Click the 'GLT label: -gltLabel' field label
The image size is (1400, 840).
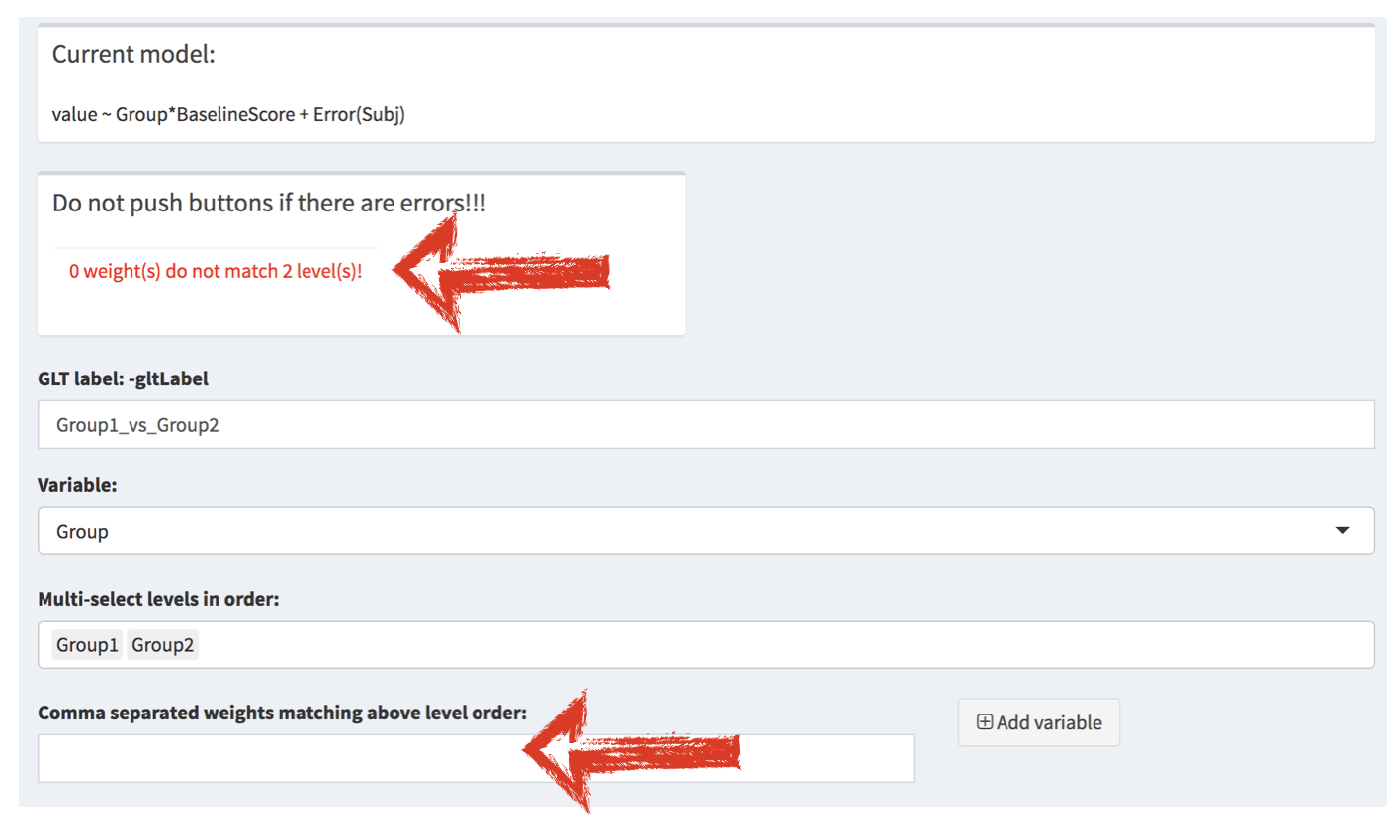point(123,378)
